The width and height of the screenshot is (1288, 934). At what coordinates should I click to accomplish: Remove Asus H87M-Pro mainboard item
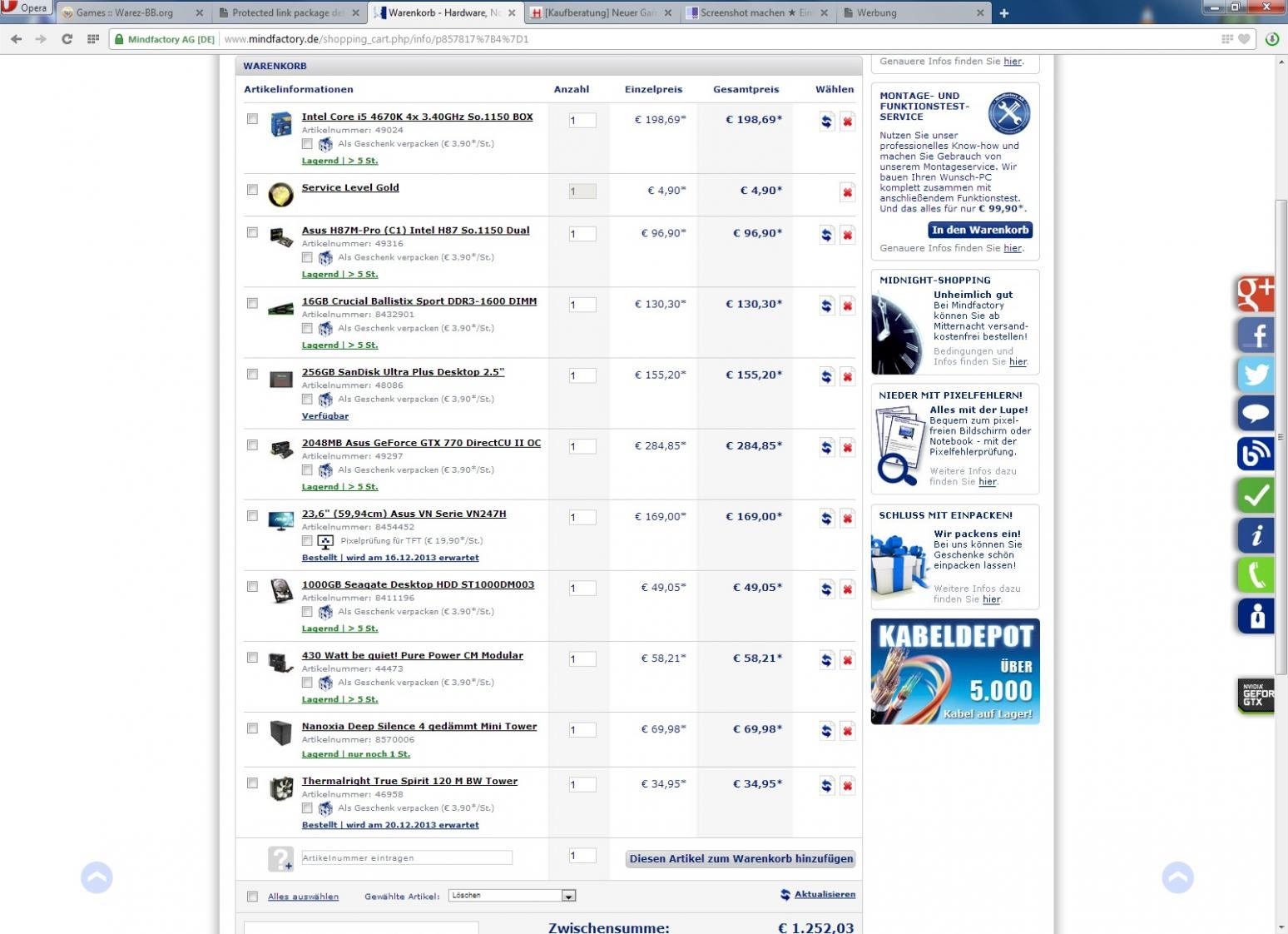point(847,235)
